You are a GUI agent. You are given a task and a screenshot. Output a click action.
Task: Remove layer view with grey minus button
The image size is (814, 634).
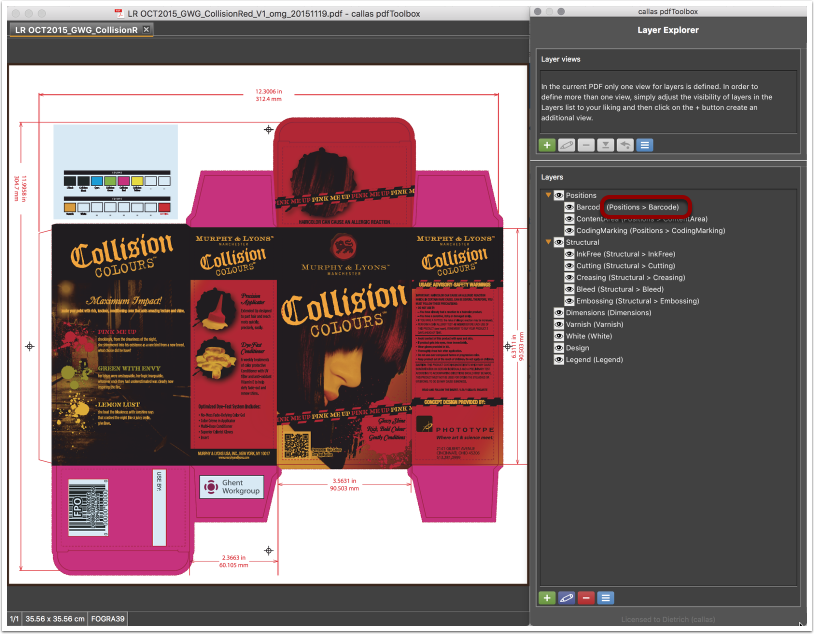coord(586,145)
